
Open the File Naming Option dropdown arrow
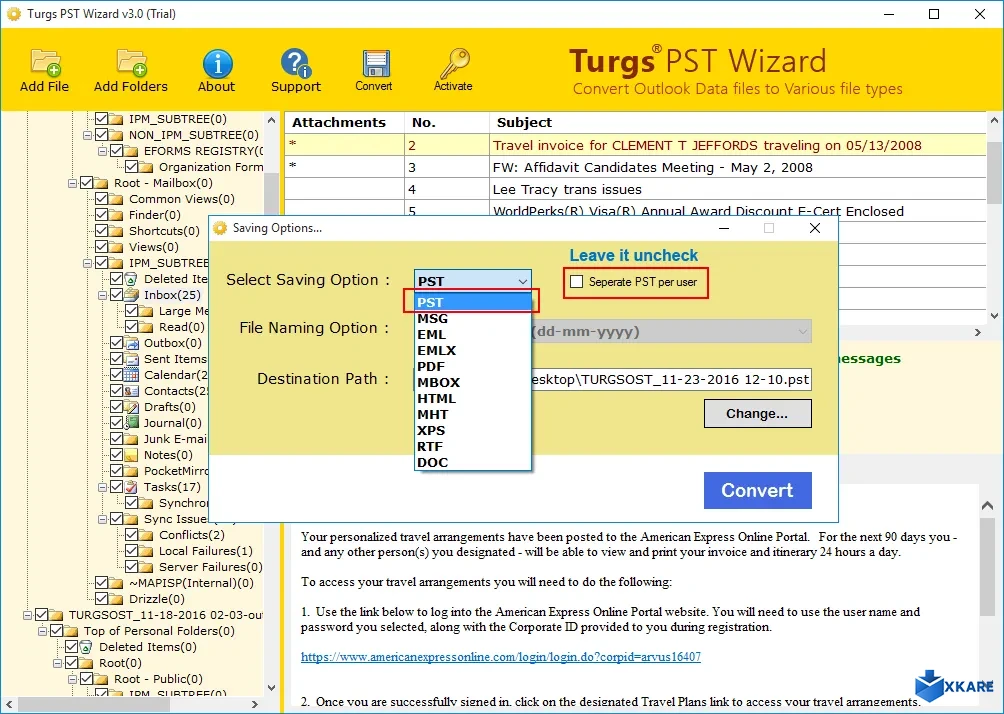(802, 332)
